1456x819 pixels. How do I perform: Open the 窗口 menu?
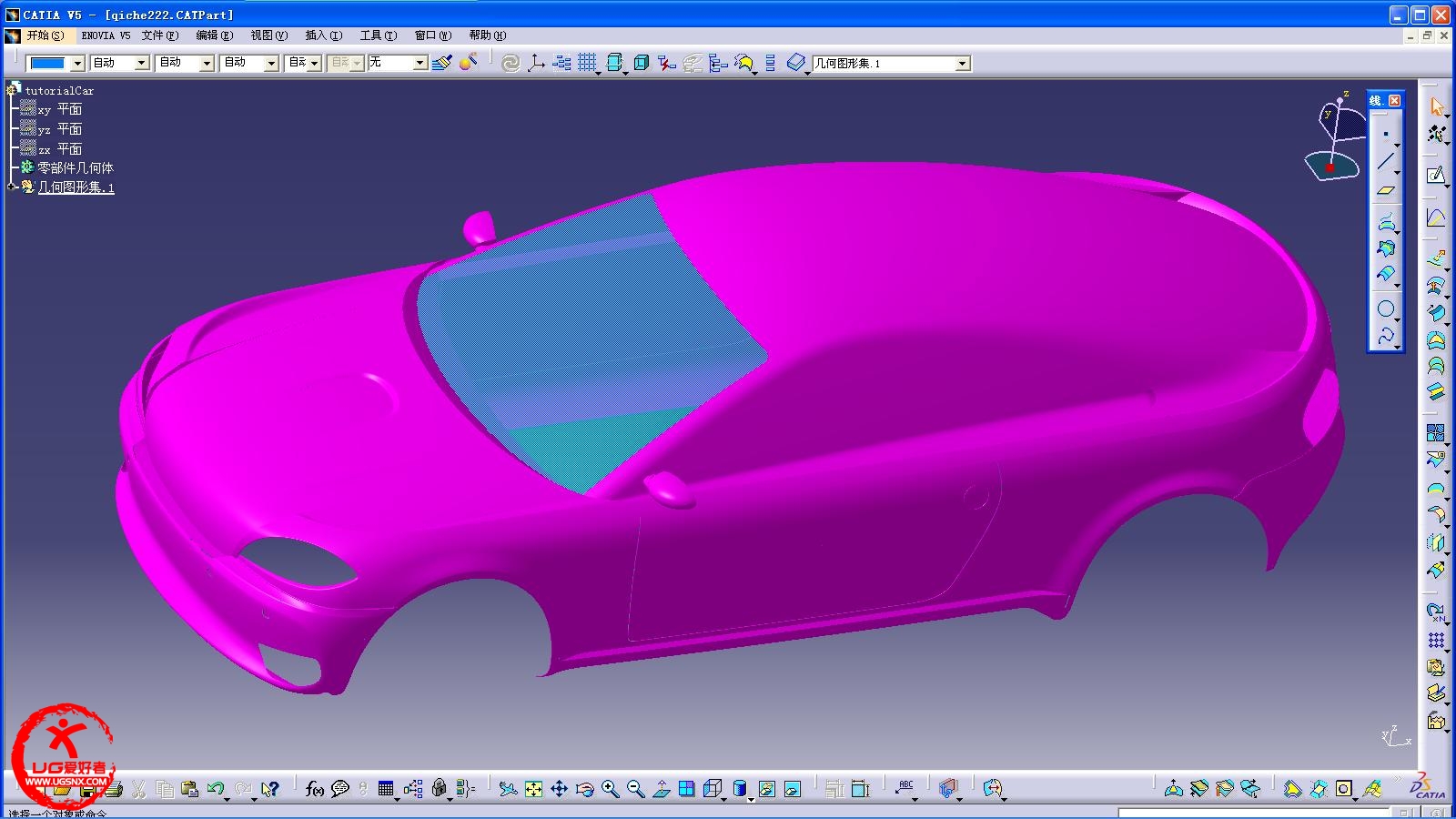(432, 35)
